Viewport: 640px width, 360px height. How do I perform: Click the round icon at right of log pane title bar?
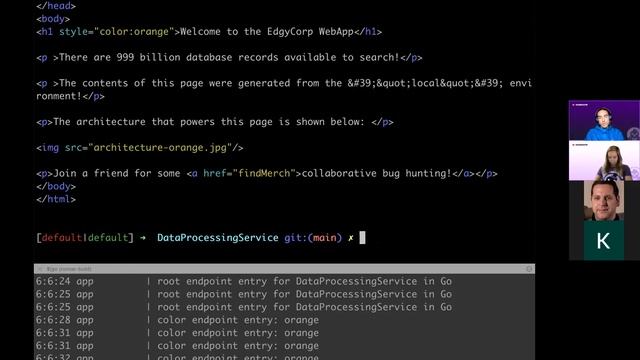(529, 269)
